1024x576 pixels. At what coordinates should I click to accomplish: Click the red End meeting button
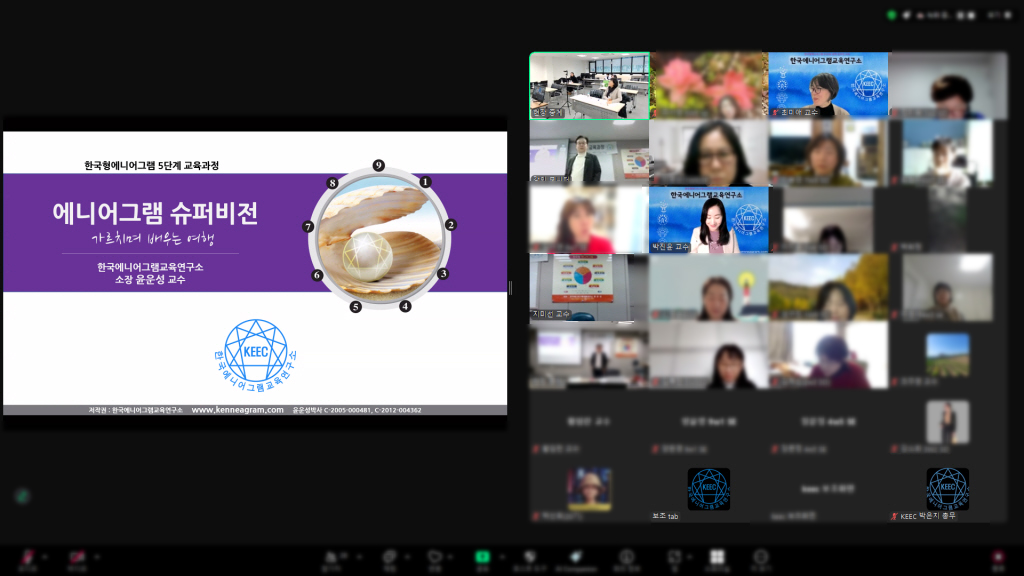(x=998, y=557)
